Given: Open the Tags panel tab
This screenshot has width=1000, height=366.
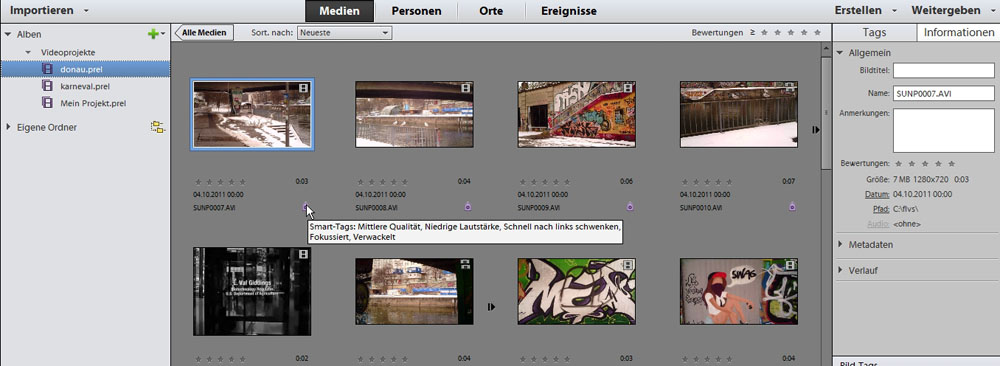Looking at the screenshot, I should 874,33.
